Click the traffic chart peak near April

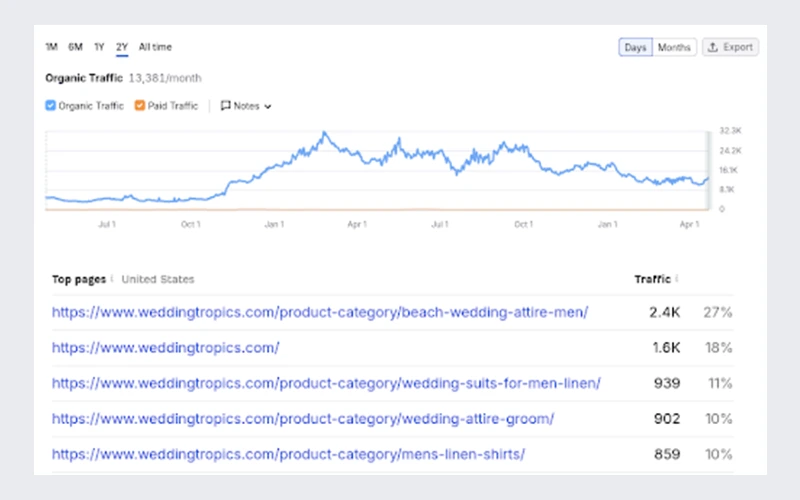click(323, 133)
